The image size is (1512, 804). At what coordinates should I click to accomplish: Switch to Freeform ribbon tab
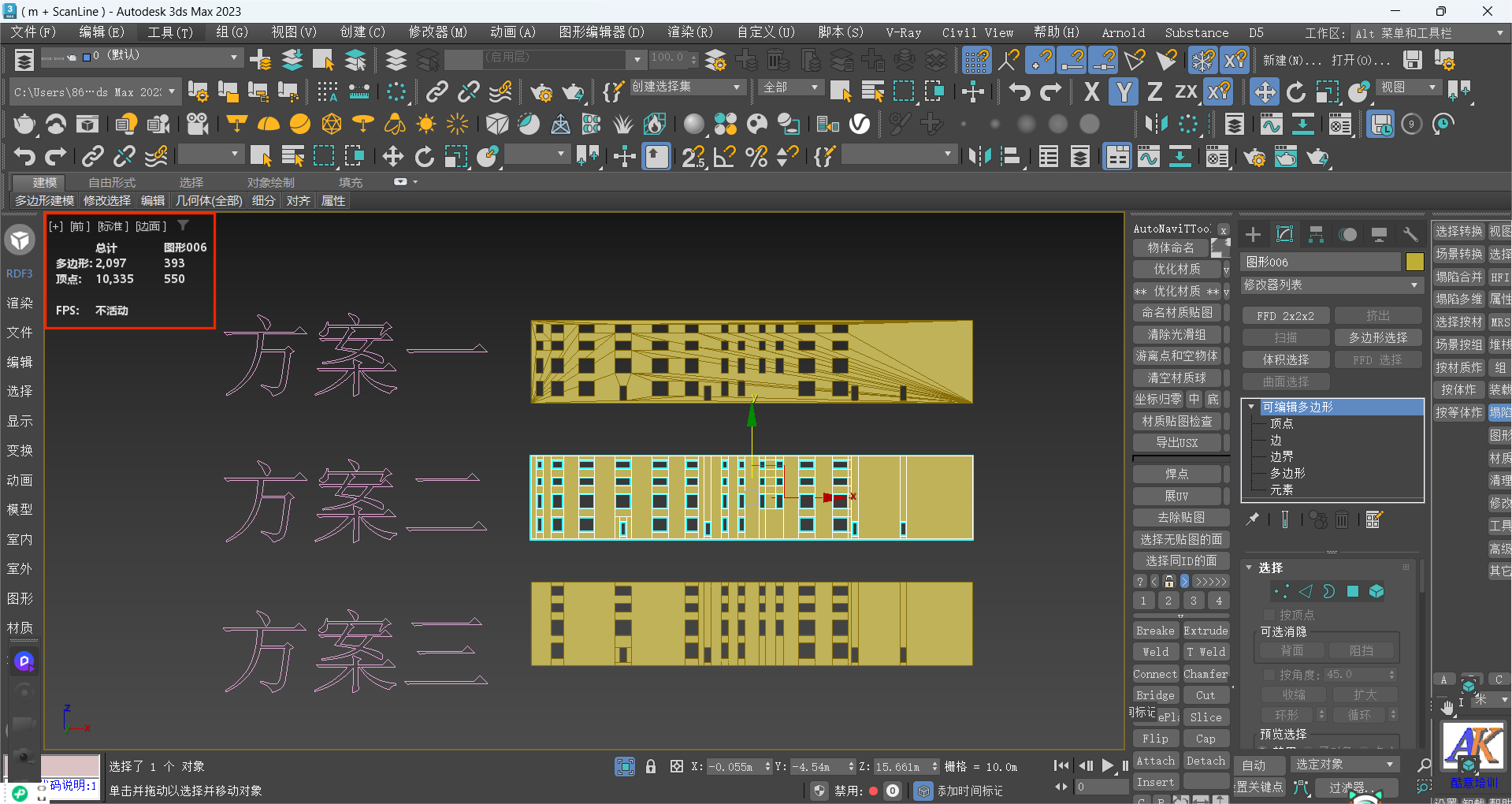[x=111, y=182]
